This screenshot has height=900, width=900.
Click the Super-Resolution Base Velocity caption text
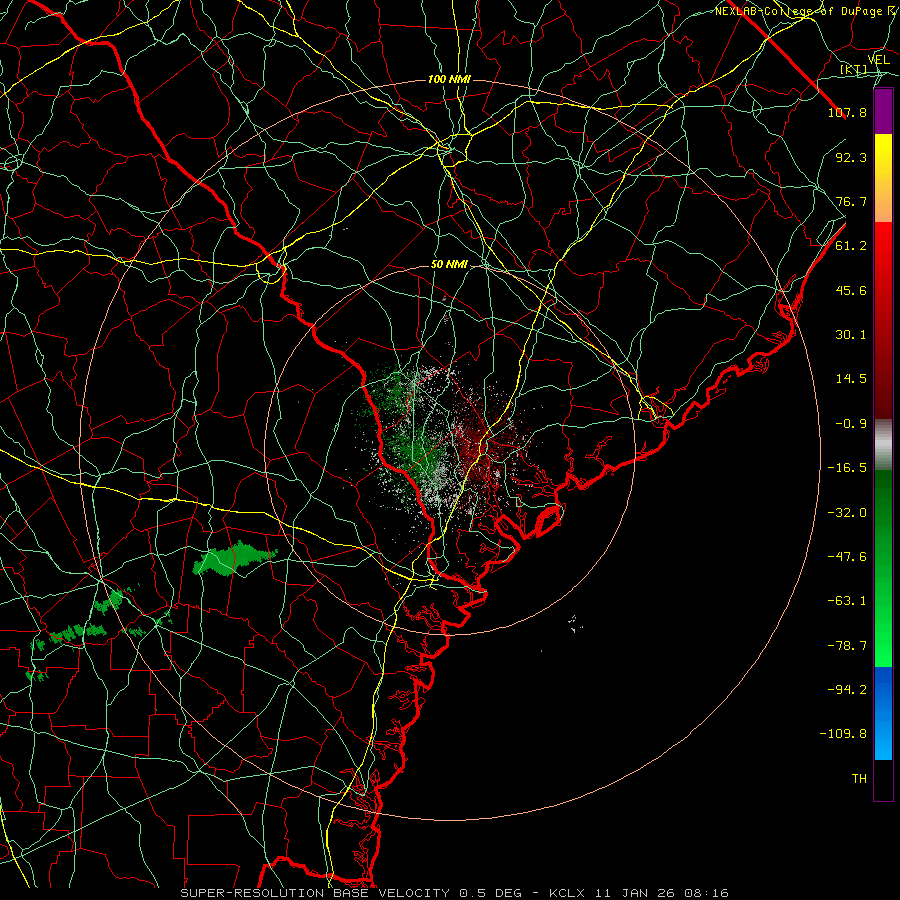(455, 893)
